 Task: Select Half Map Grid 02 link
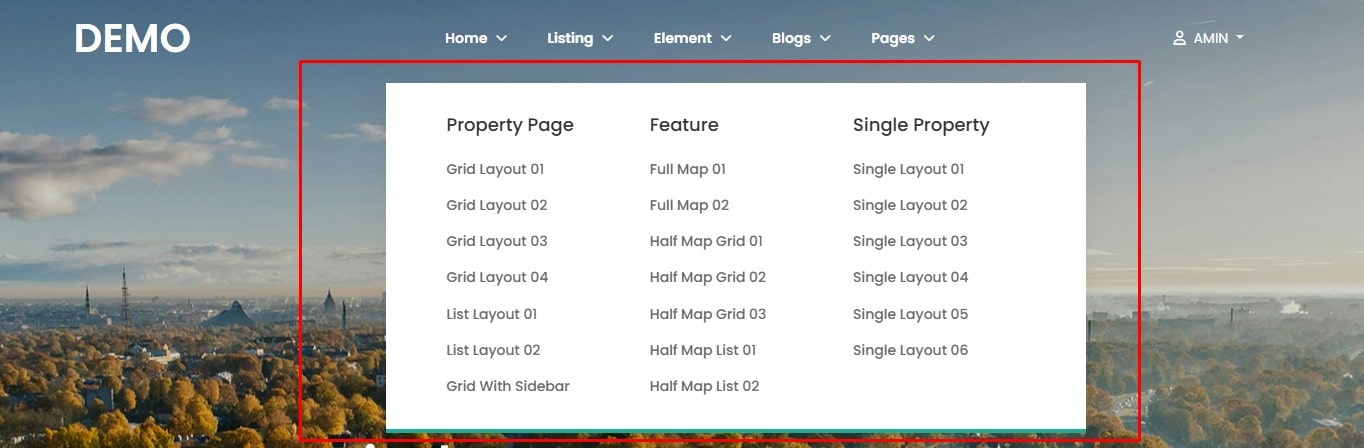coord(707,277)
